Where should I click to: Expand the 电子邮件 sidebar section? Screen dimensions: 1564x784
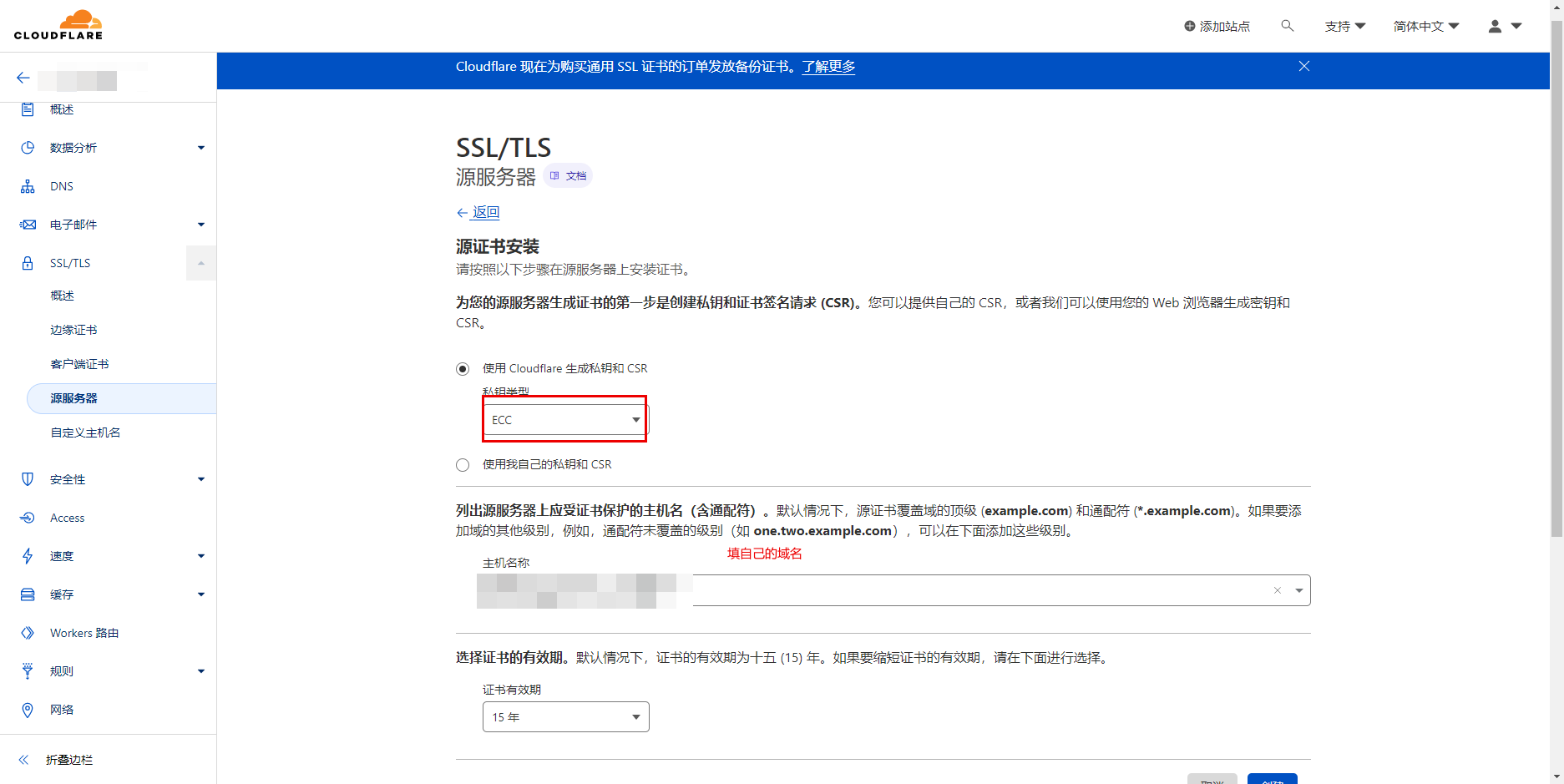tap(201, 225)
